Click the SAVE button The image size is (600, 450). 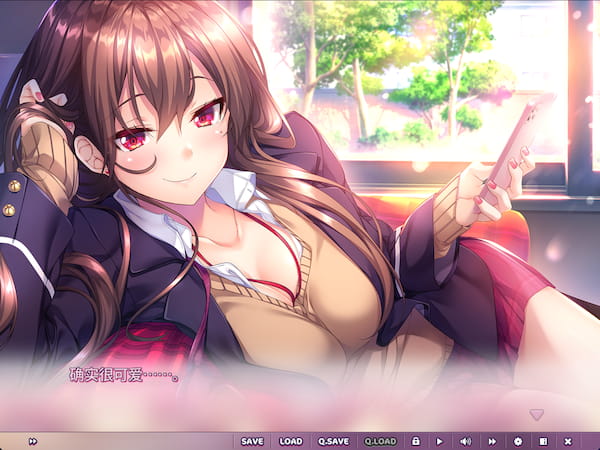(252, 441)
